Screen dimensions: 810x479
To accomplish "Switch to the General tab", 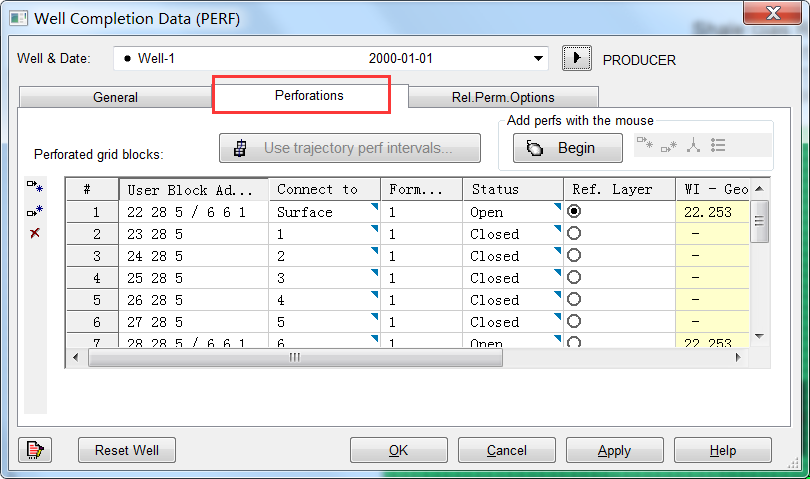I will click(115, 97).
